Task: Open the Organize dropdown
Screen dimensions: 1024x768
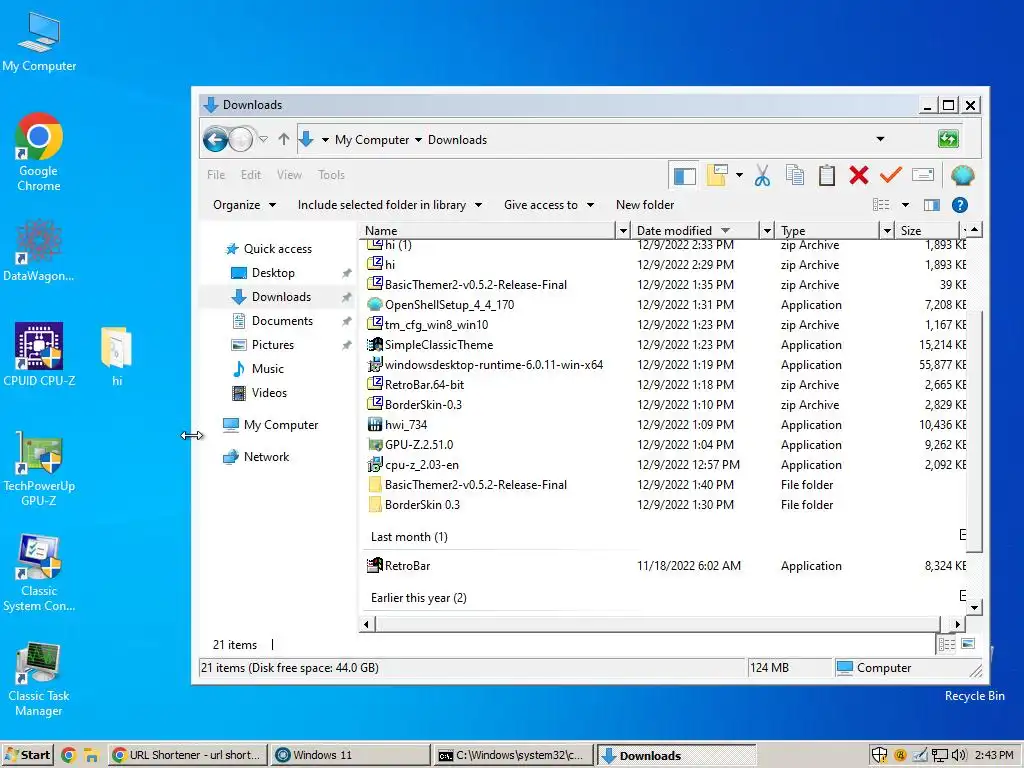Action: point(244,205)
